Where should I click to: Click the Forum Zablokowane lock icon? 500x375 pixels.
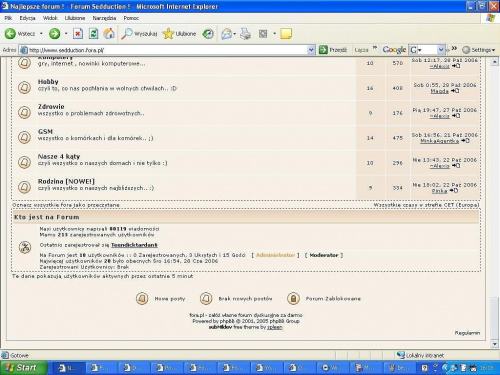pyautogui.click(x=293, y=298)
